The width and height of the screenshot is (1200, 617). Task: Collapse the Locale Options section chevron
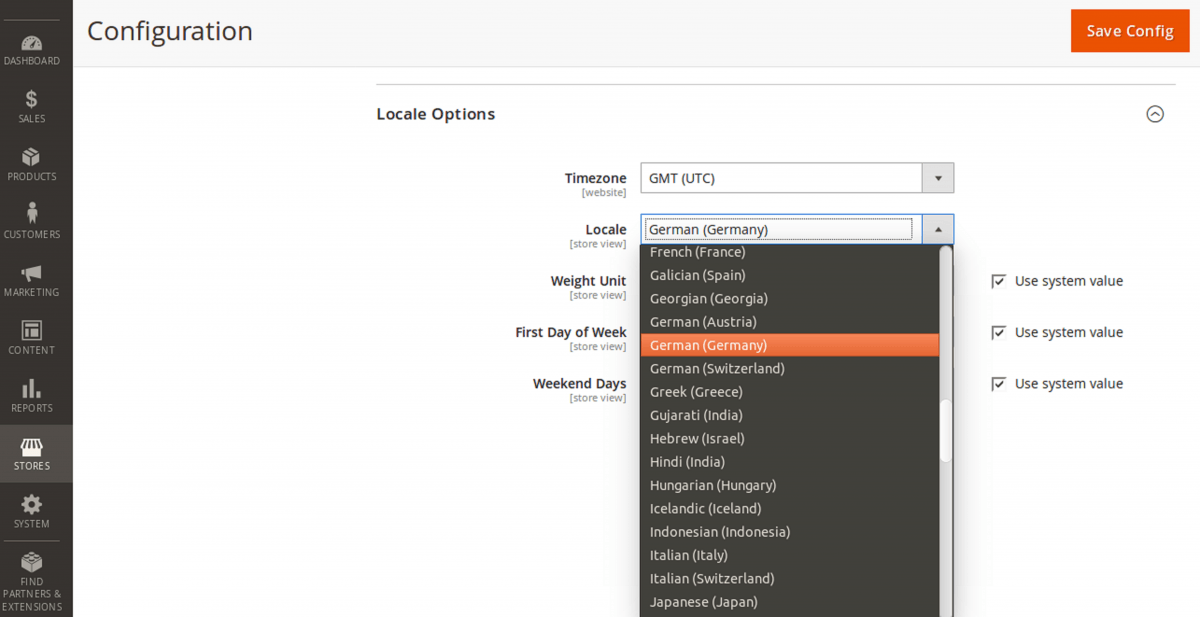point(1155,114)
